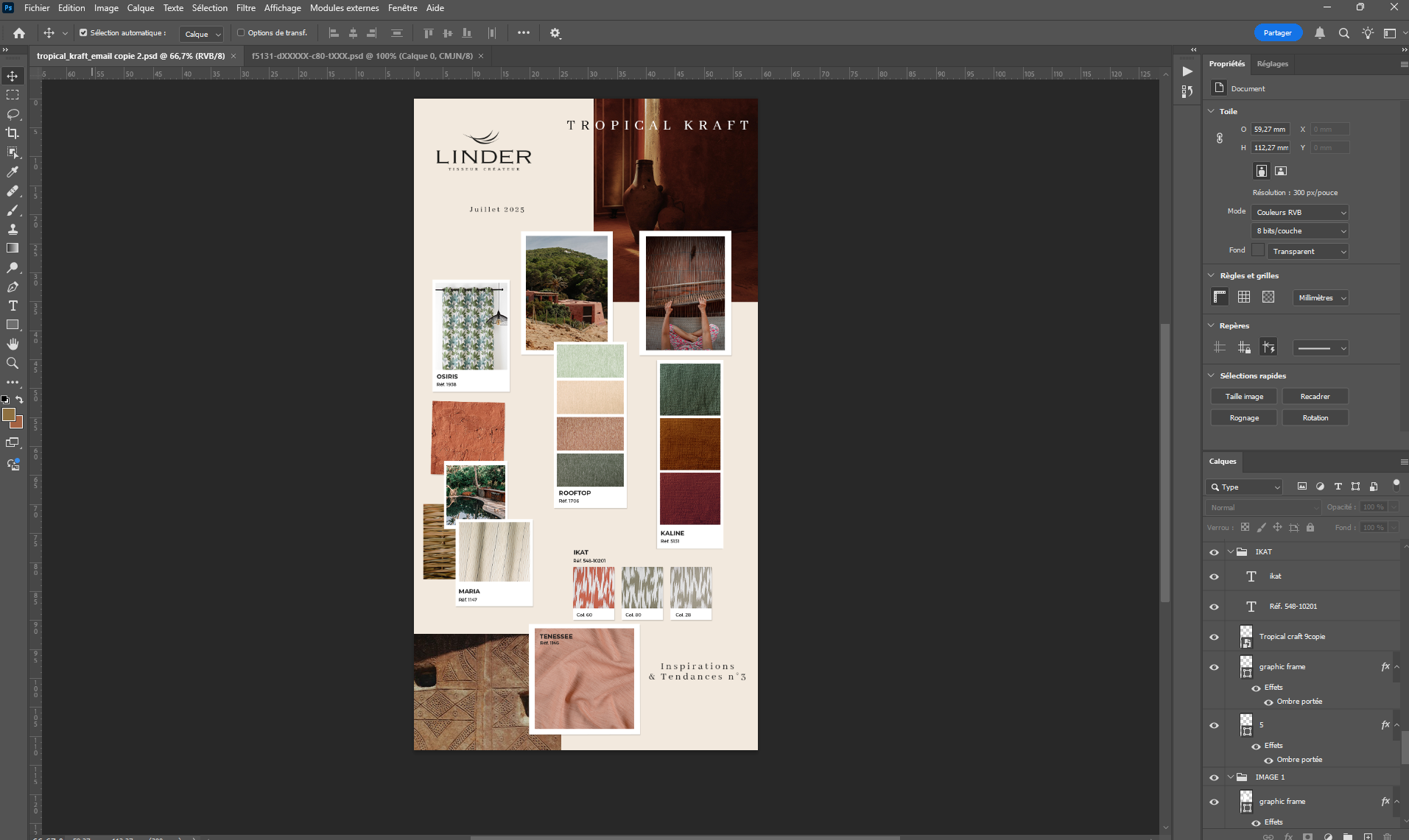Select the Type text tool
The image size is (1409, 840).
13,306
